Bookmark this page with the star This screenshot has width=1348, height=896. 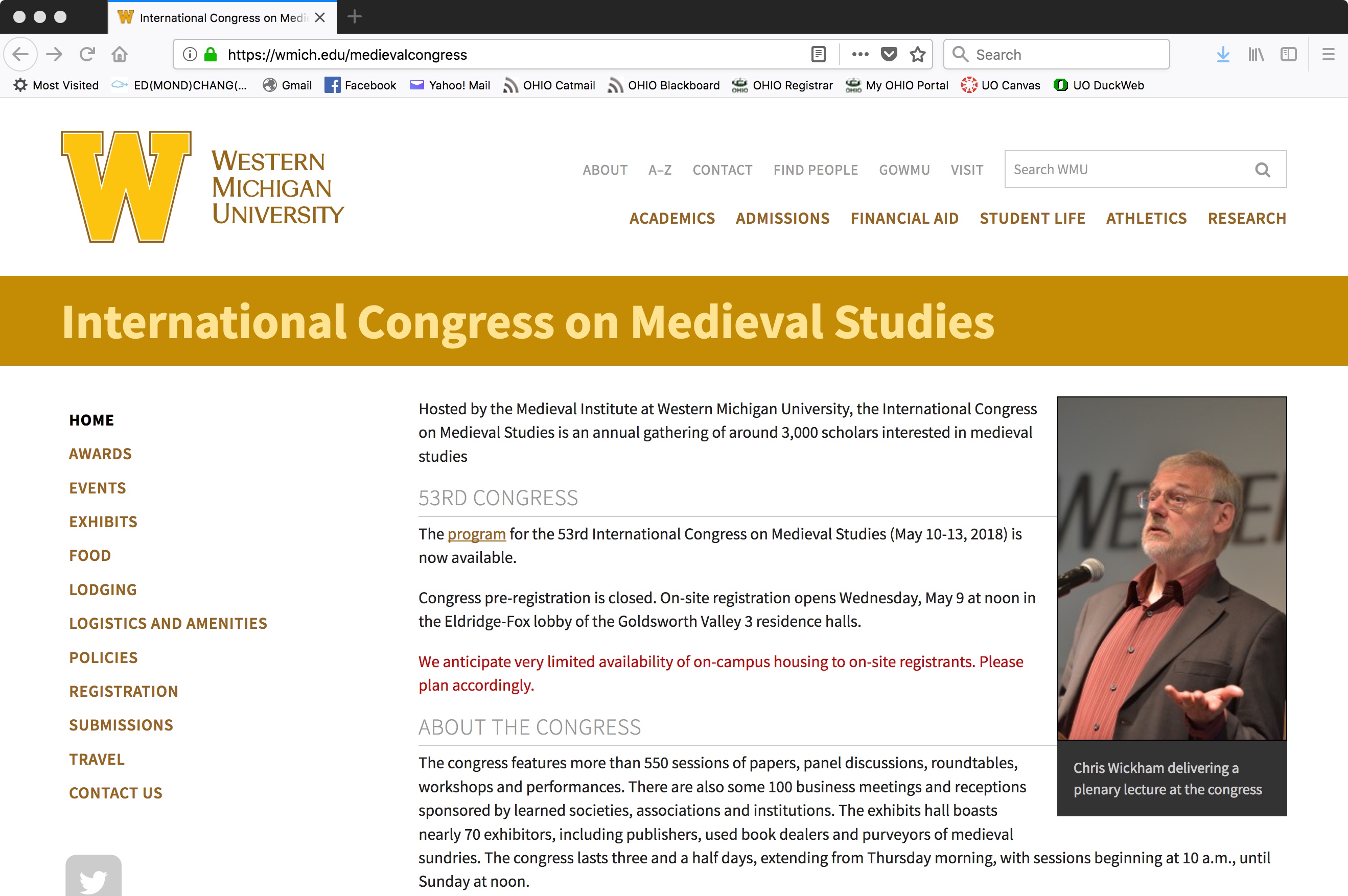918,54
